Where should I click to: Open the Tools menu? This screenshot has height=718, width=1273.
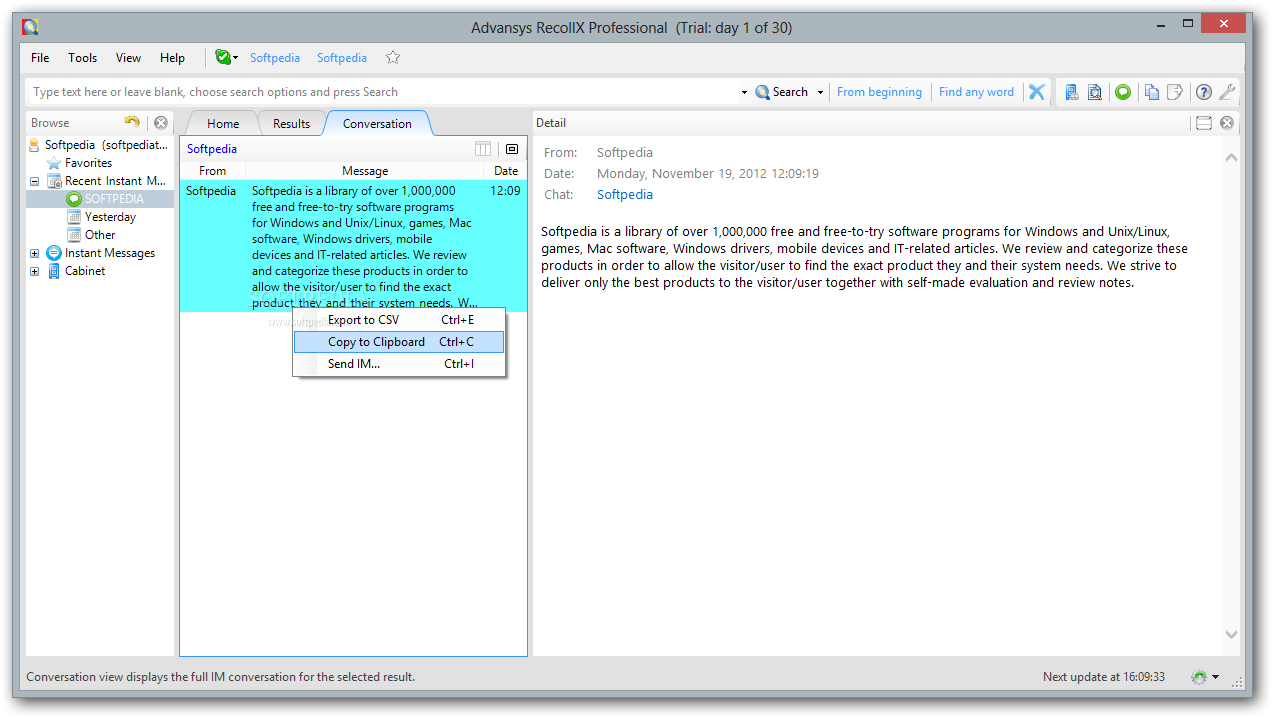pyautogui.click(x=83, y=58)
